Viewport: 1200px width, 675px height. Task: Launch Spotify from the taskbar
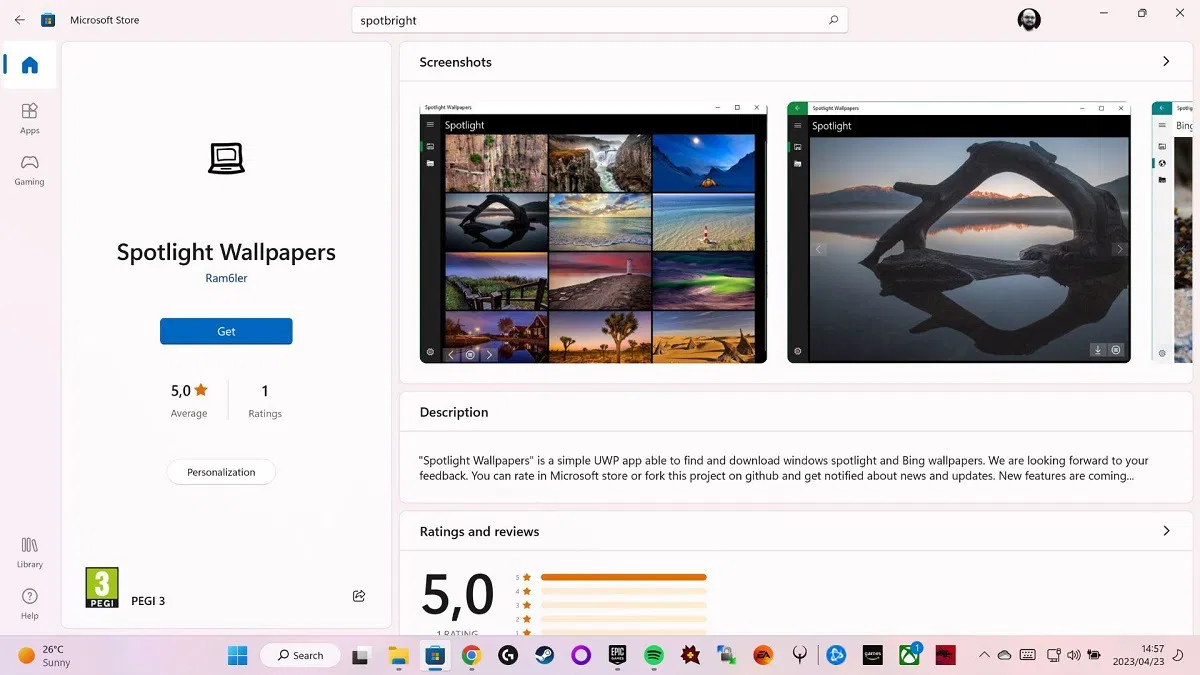(654, 655)
